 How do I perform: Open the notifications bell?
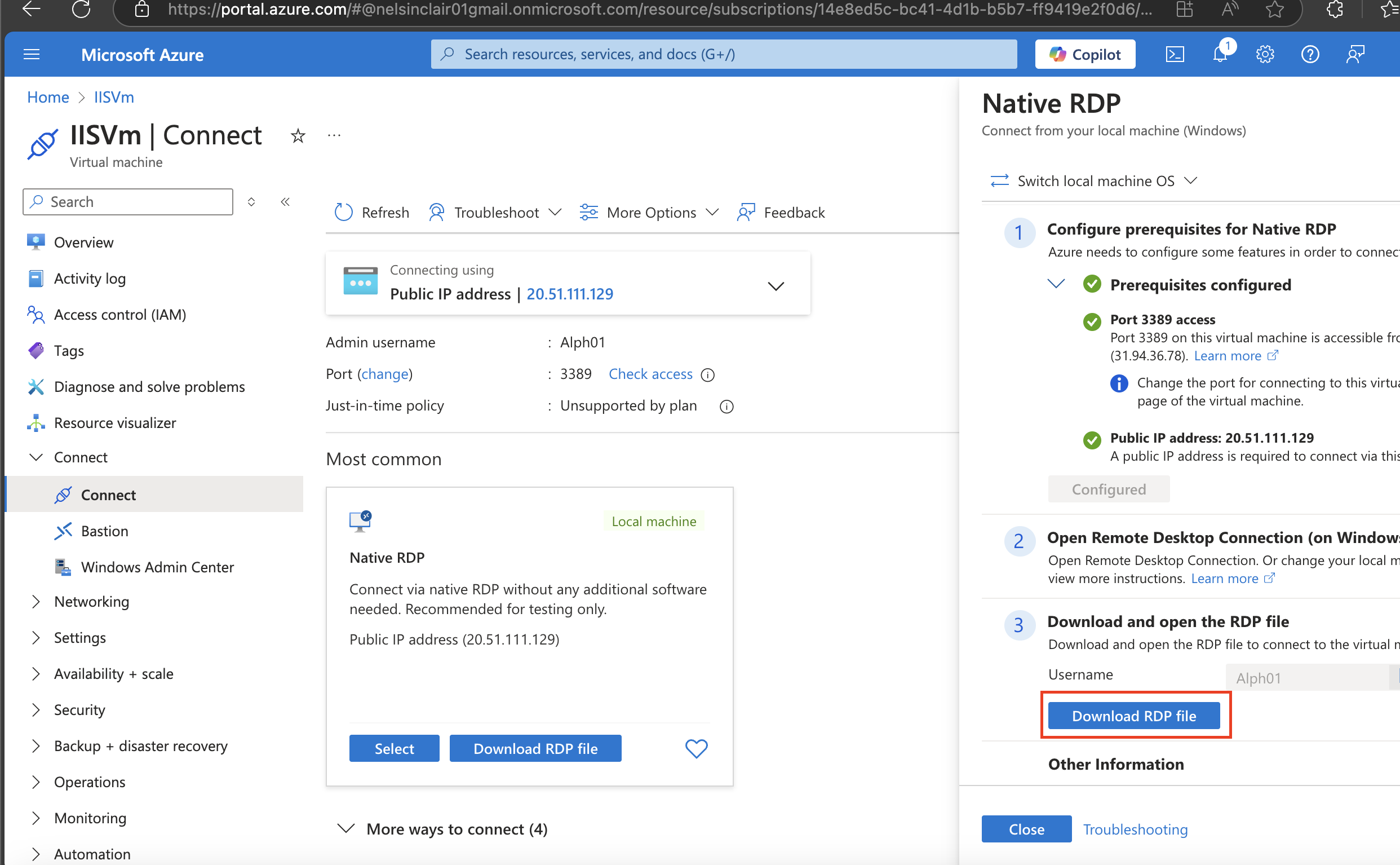pyautogui.click(x=1220, y=55)
